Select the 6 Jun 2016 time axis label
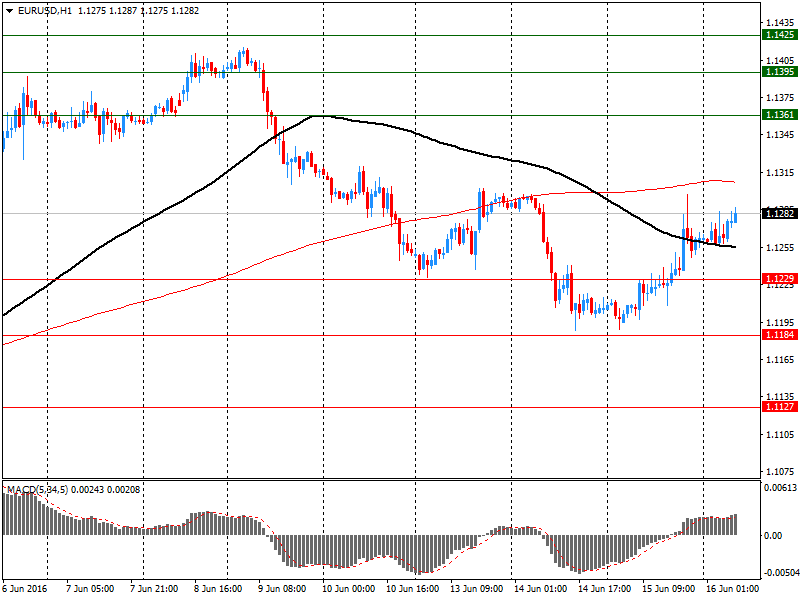Image resolution: width=800 pixels, height=600 pixels. (24, 589)
